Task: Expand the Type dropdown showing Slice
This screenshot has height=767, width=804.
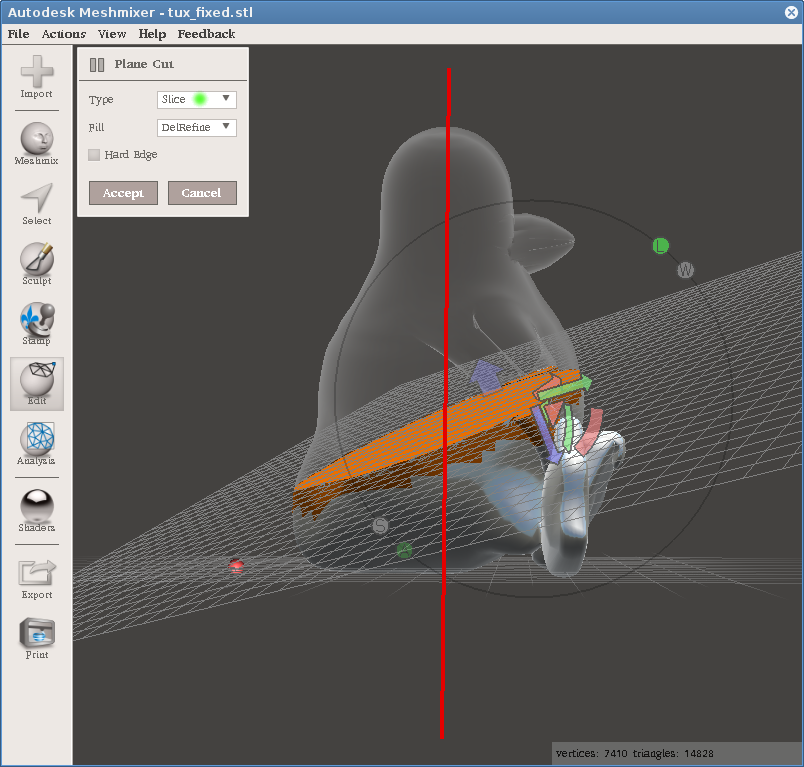Action: [x=197, y=99]
